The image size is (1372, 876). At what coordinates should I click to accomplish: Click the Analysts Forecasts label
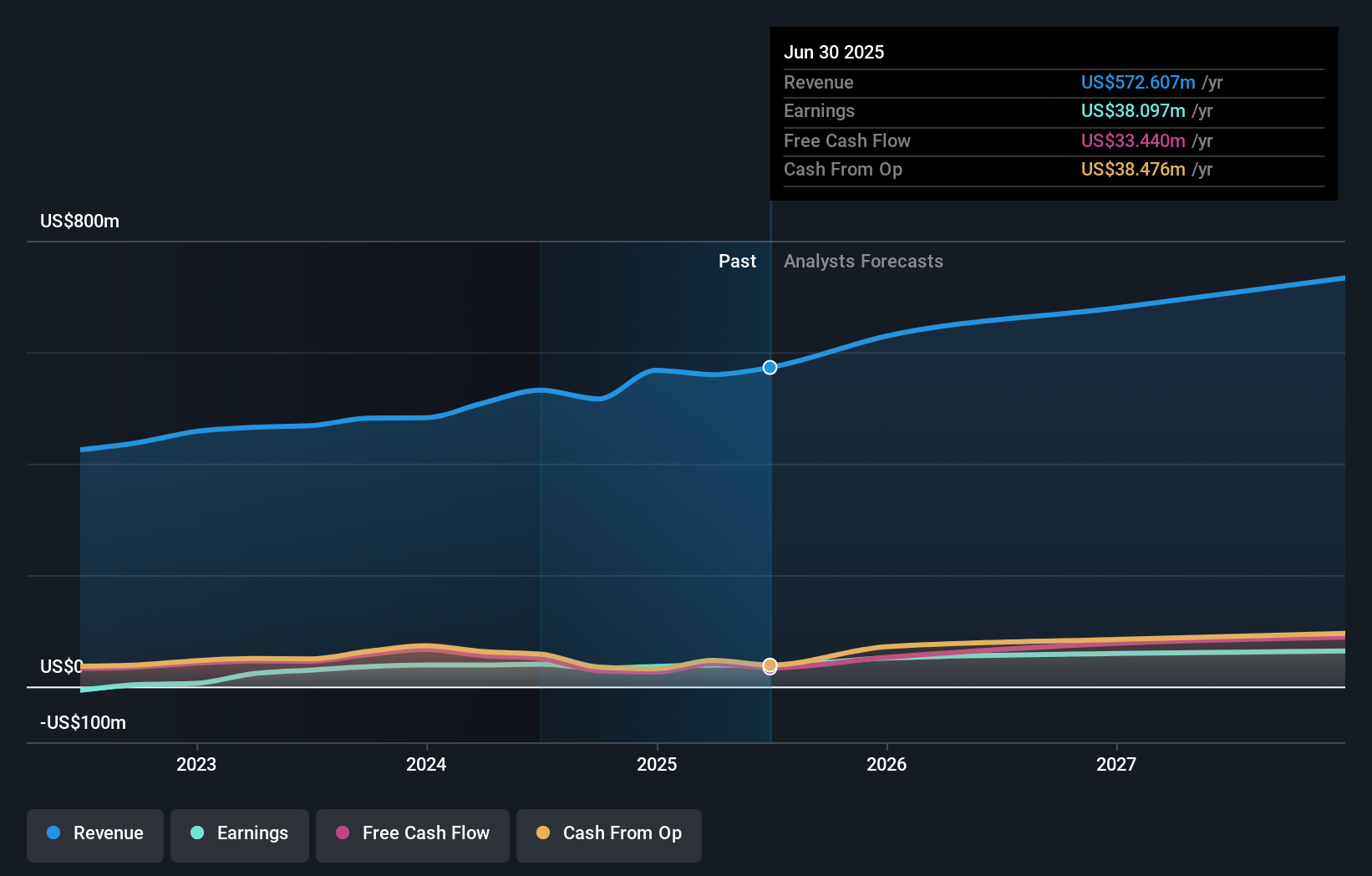[863, 261]
